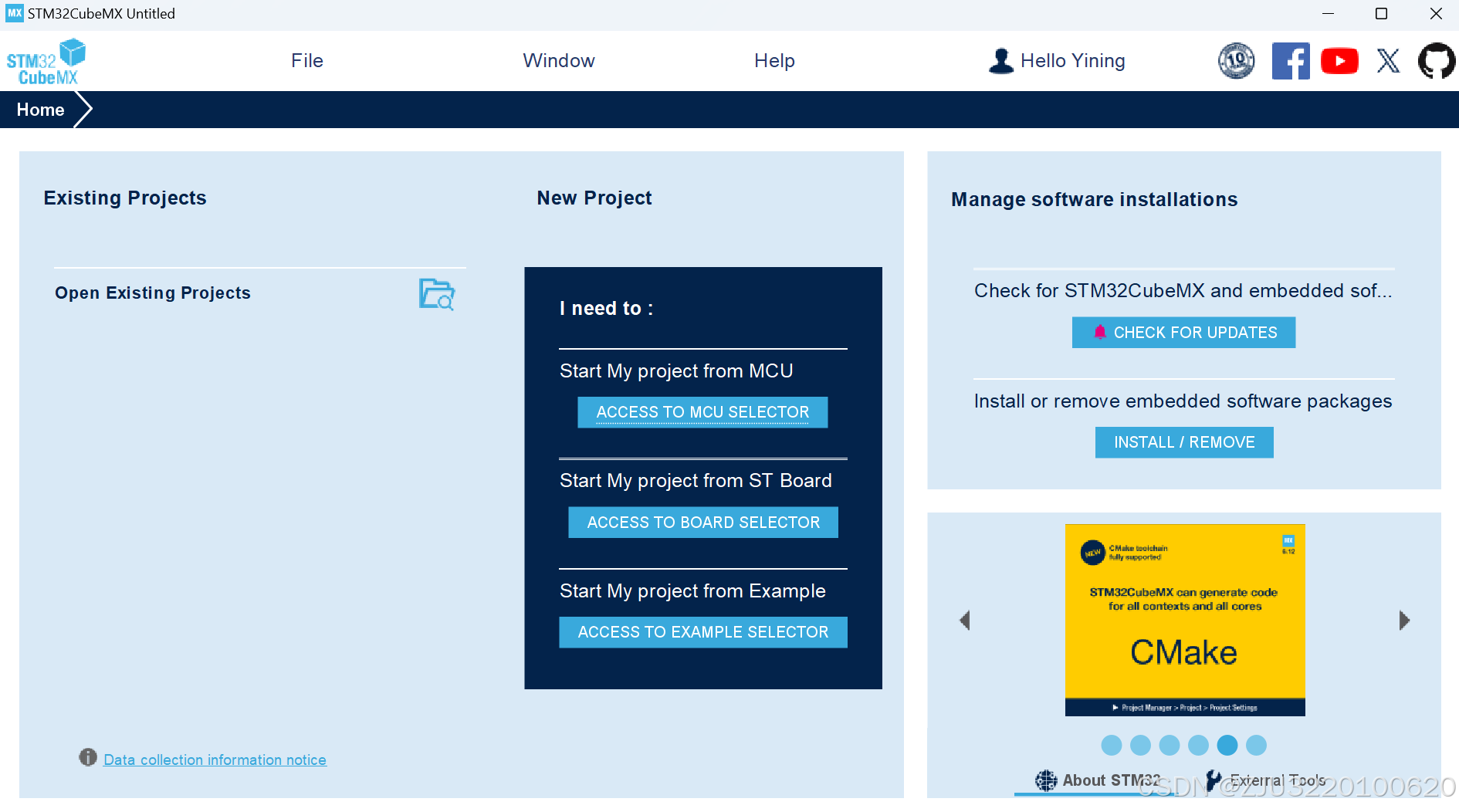This screenshot has width=1459, height=812.
Task: Click 'Install or remove embedded software packages' text
Action: coord(1183,401)
